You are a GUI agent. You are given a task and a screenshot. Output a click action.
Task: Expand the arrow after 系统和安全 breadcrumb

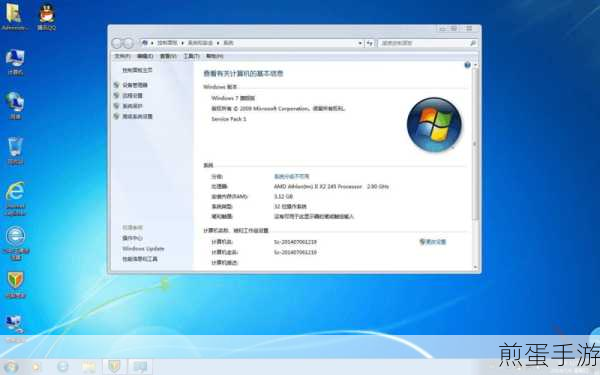tap(218, 43)
